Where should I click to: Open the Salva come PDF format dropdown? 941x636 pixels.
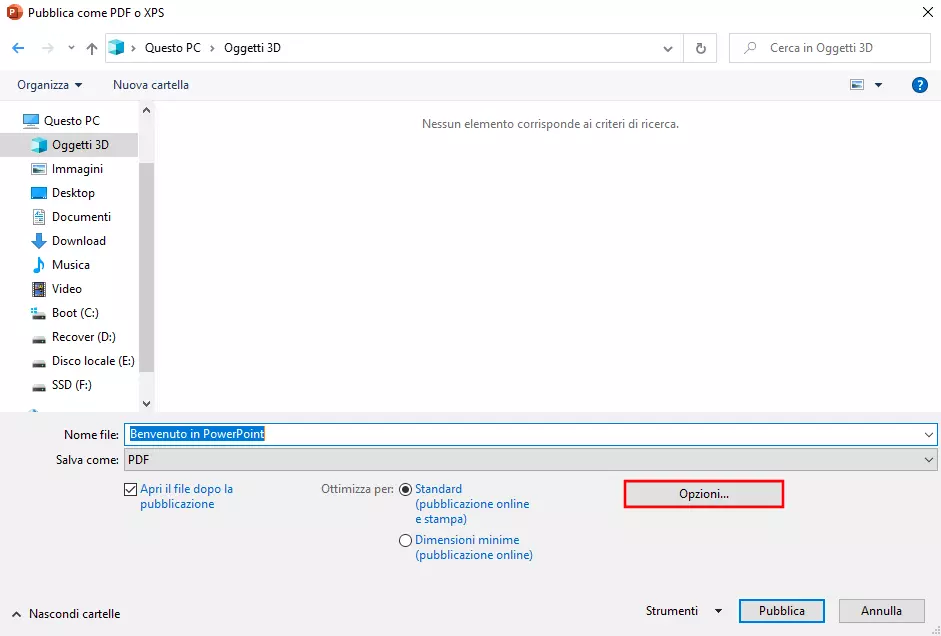[531, 460]
